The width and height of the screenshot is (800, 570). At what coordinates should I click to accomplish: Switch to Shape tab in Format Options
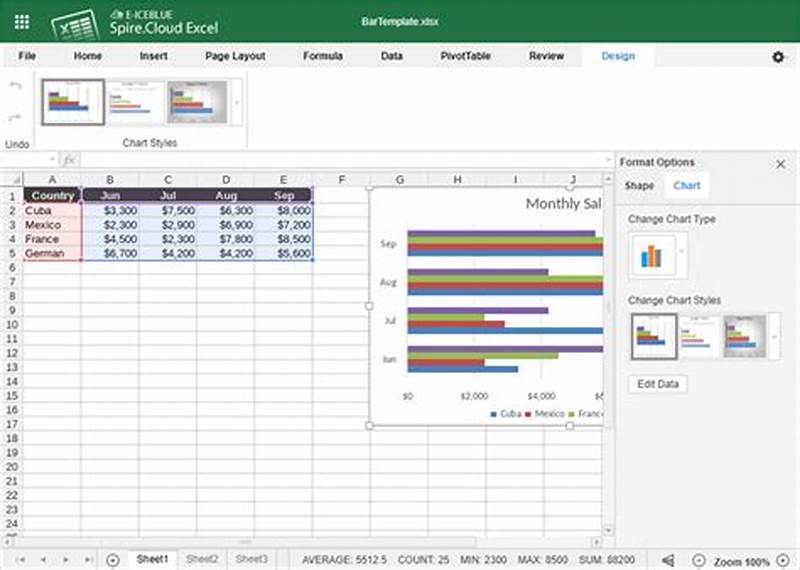click(x=639, y=186)
